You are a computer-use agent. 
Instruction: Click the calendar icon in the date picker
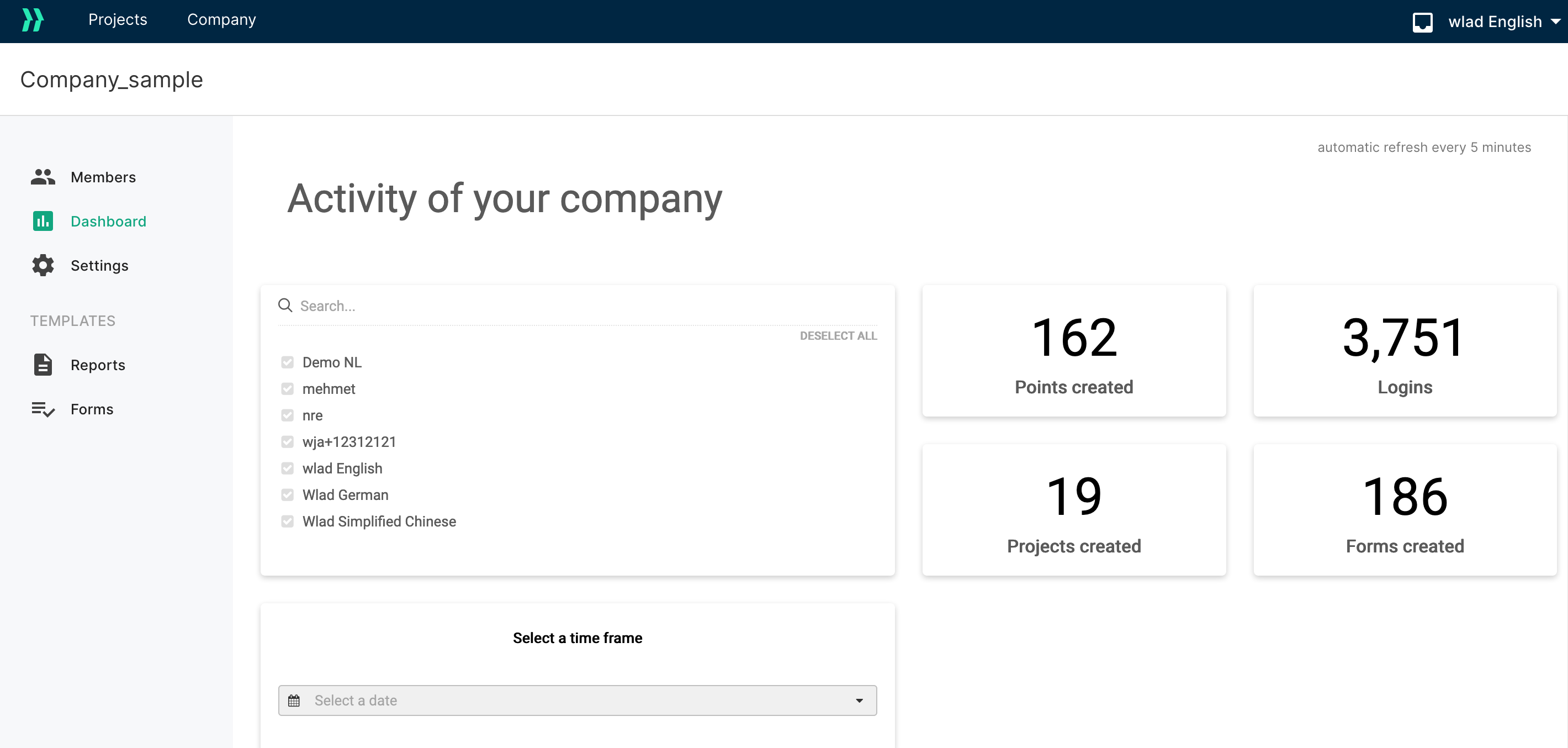294,700
